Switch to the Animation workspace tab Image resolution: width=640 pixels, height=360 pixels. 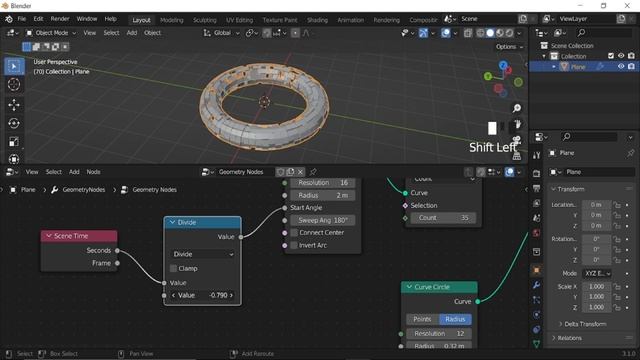click(x=350, y=20)
